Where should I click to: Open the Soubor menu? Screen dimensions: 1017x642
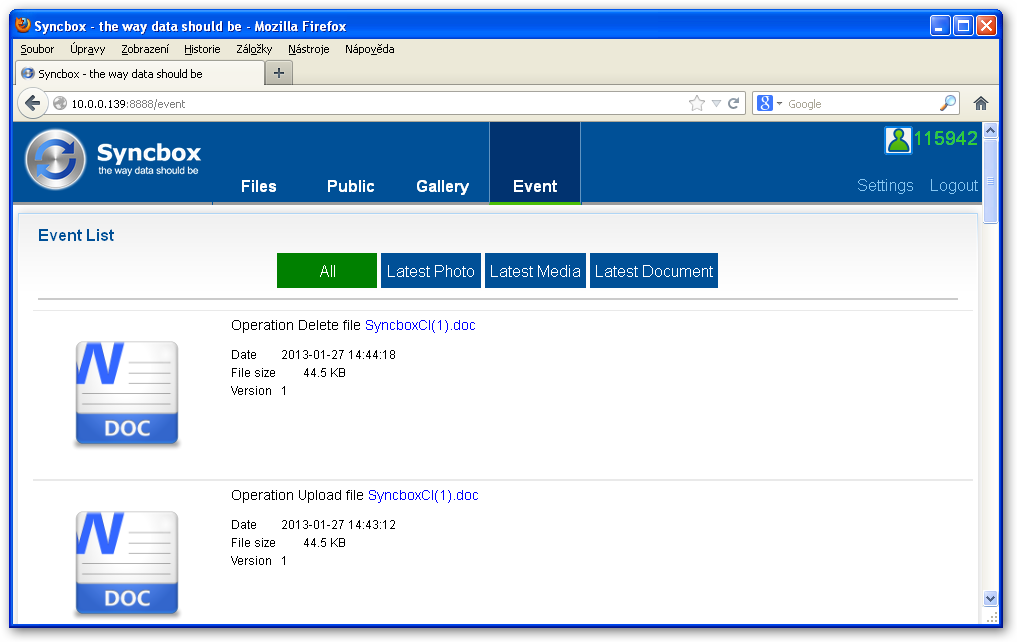point(37,49)
